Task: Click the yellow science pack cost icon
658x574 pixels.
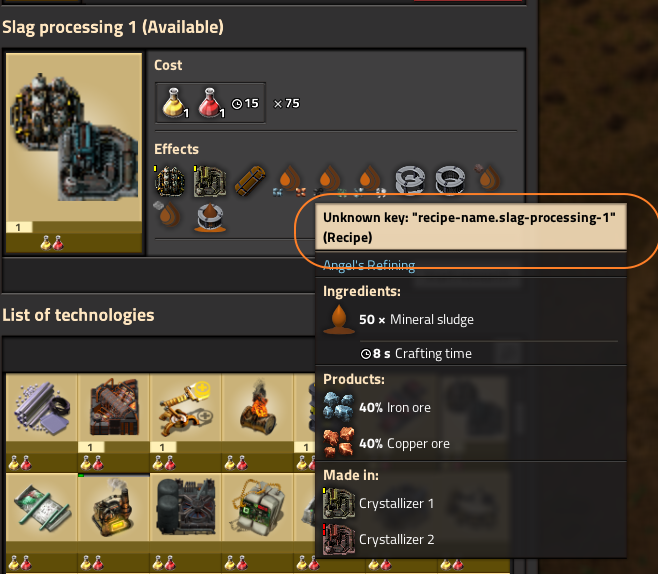Action: (x=174, y=103)
